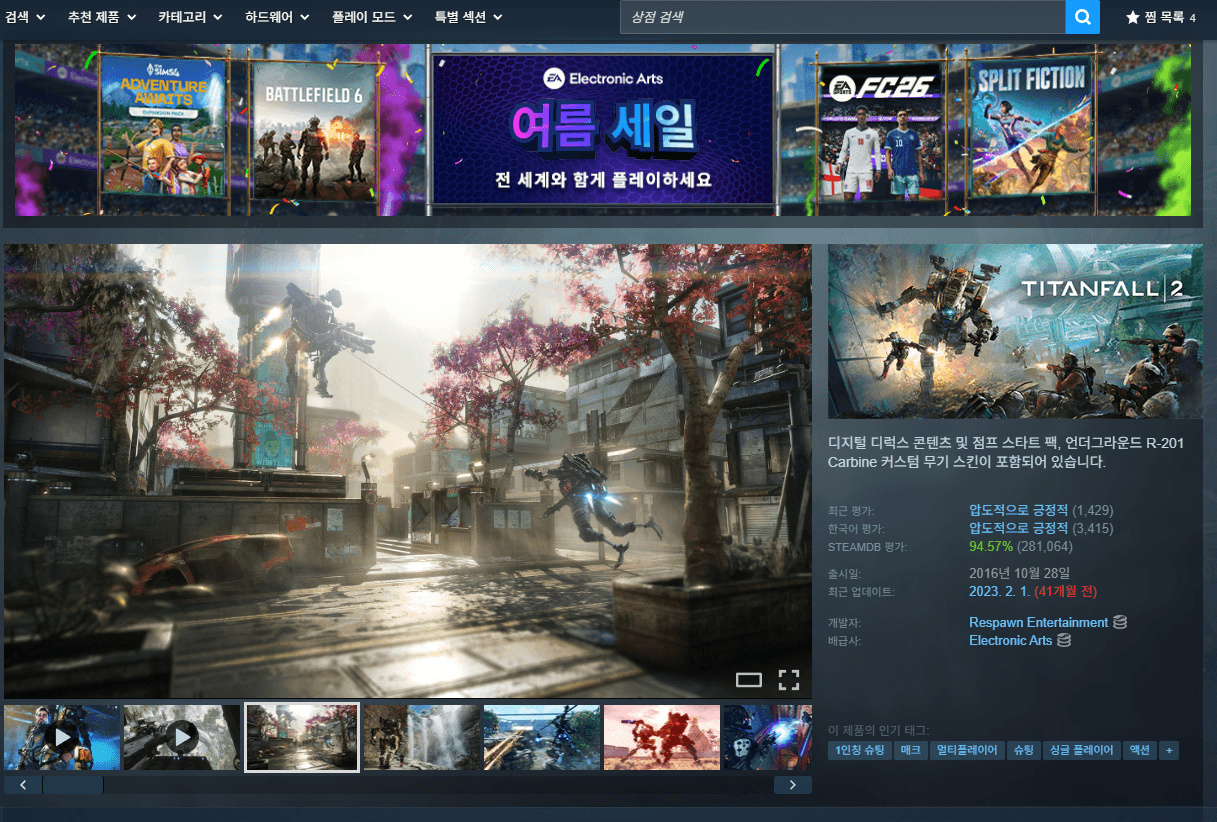Open the 추천 제품 dropdown
Screen dimensions: 1217x822
(x=103, y=17)
